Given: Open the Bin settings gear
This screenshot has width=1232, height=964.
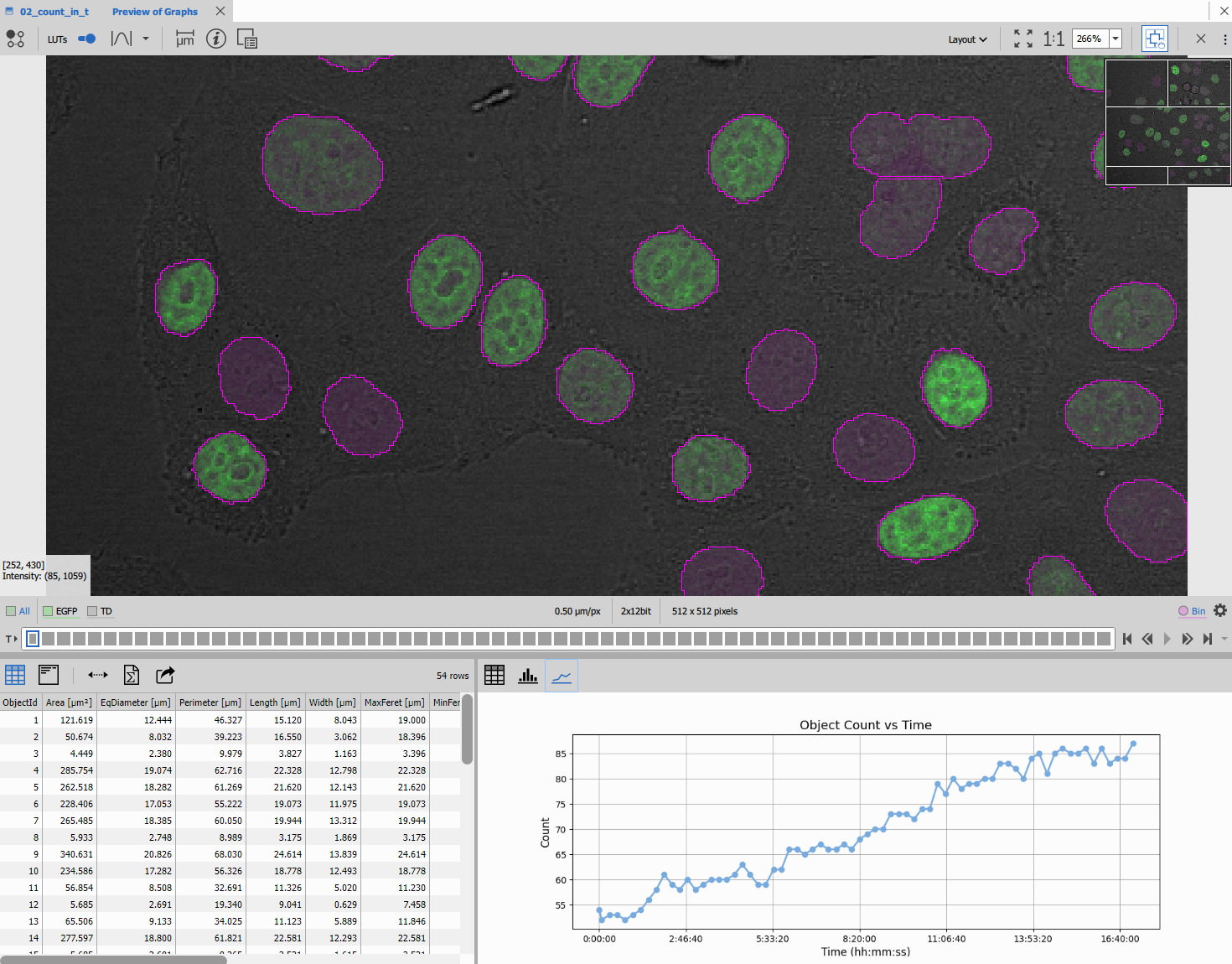Looking at the screenshot, I should (1220, 611).
